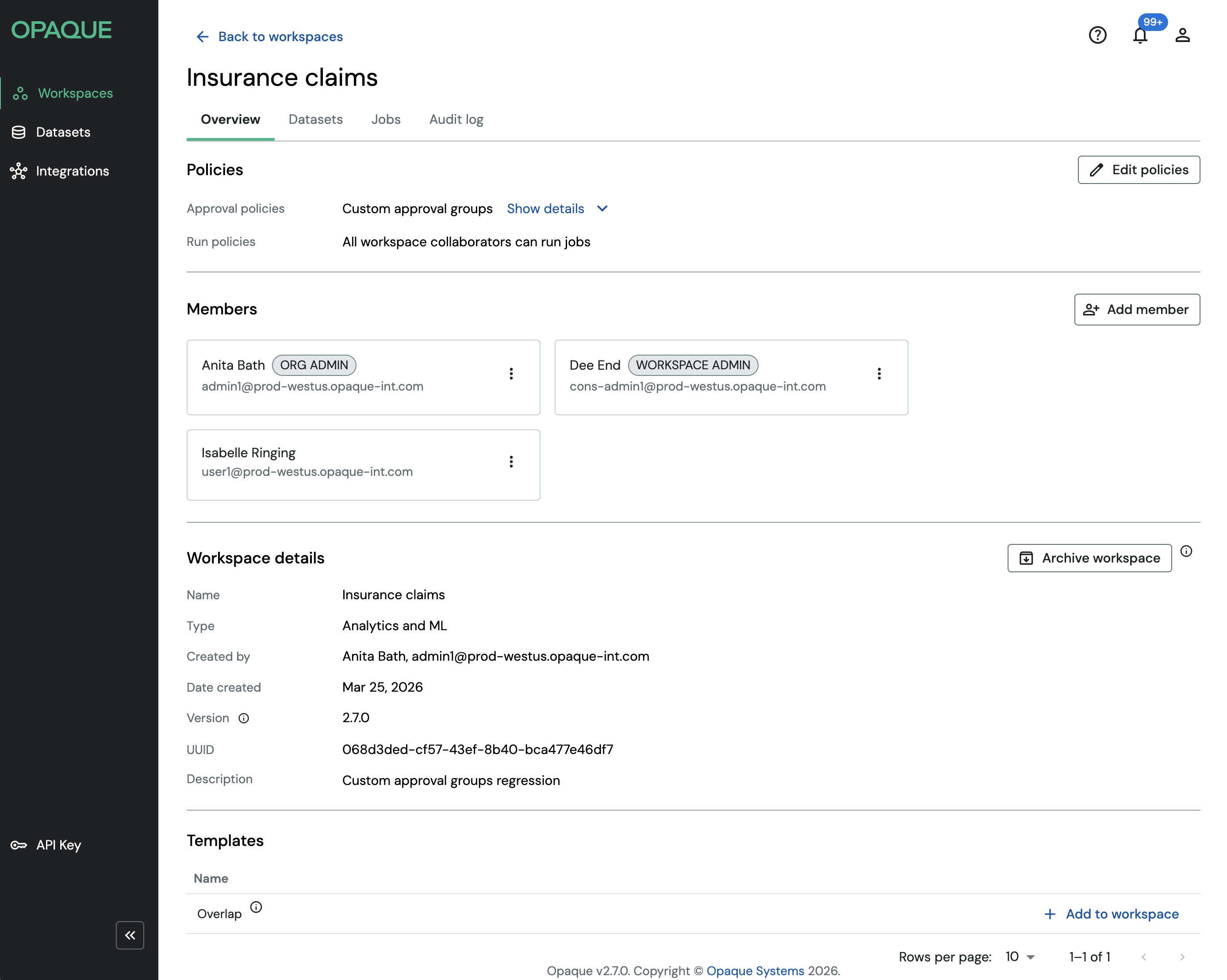Viewport: 1227px width, 980px height.
Task: Open the help question mark icon
Action: click(1097, 35)
